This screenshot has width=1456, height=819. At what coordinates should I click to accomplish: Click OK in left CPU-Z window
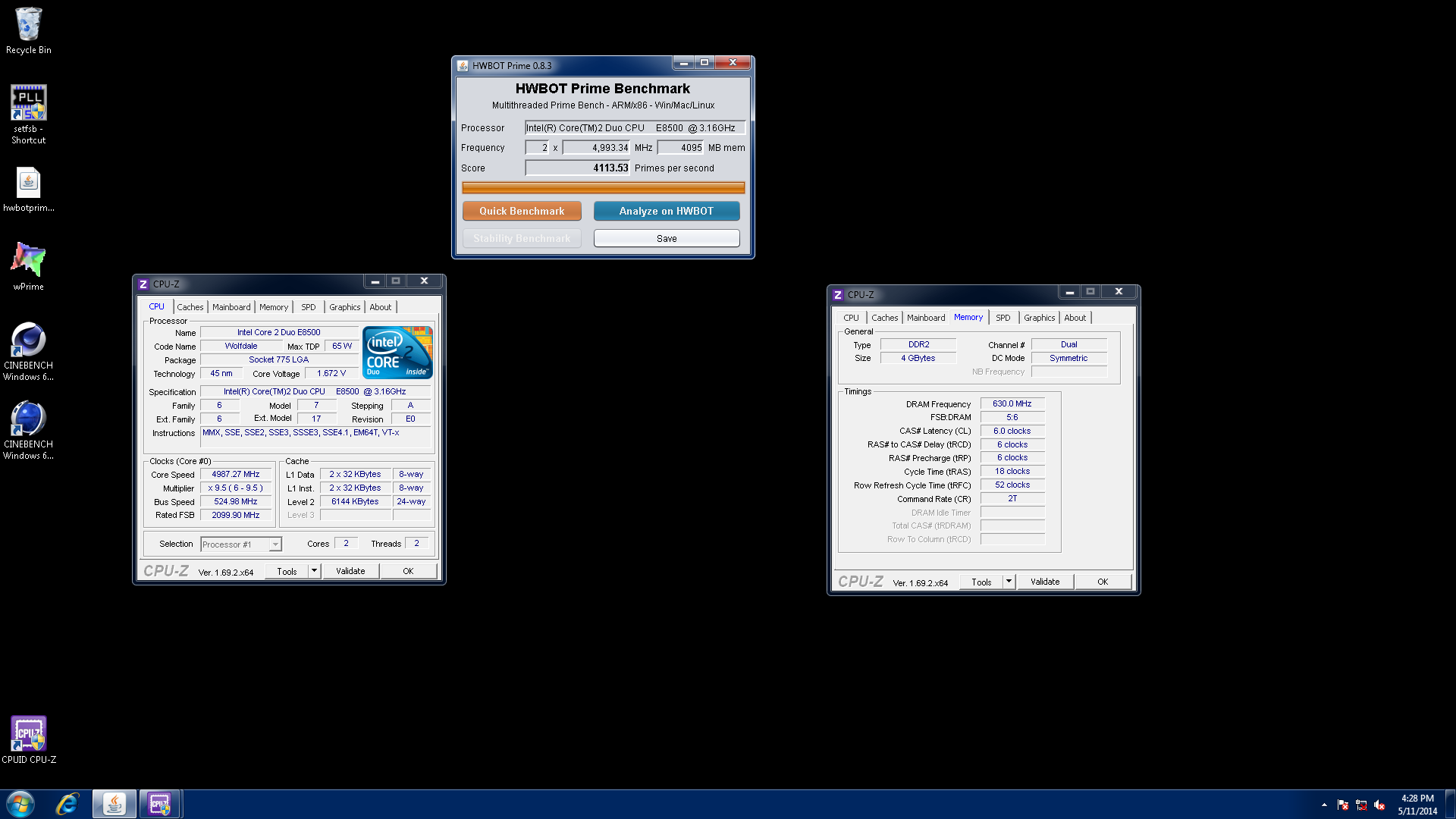(408, 571)
